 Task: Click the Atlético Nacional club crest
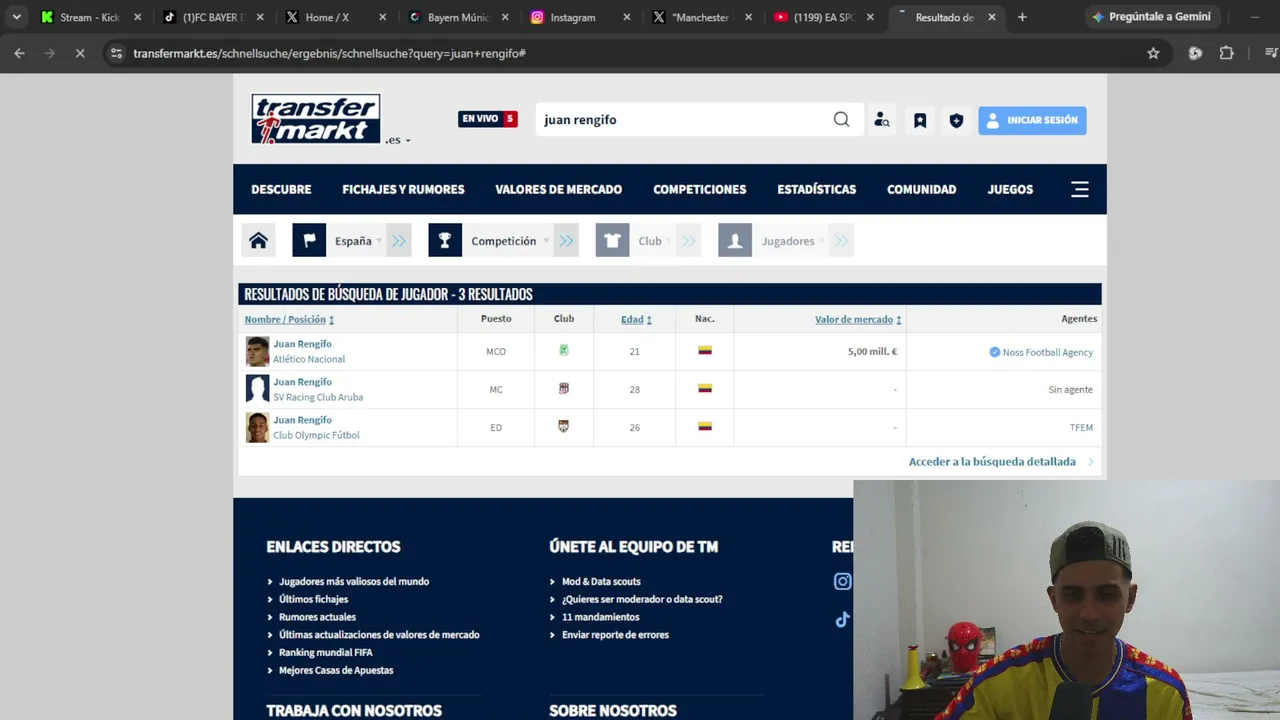(564, 351)
